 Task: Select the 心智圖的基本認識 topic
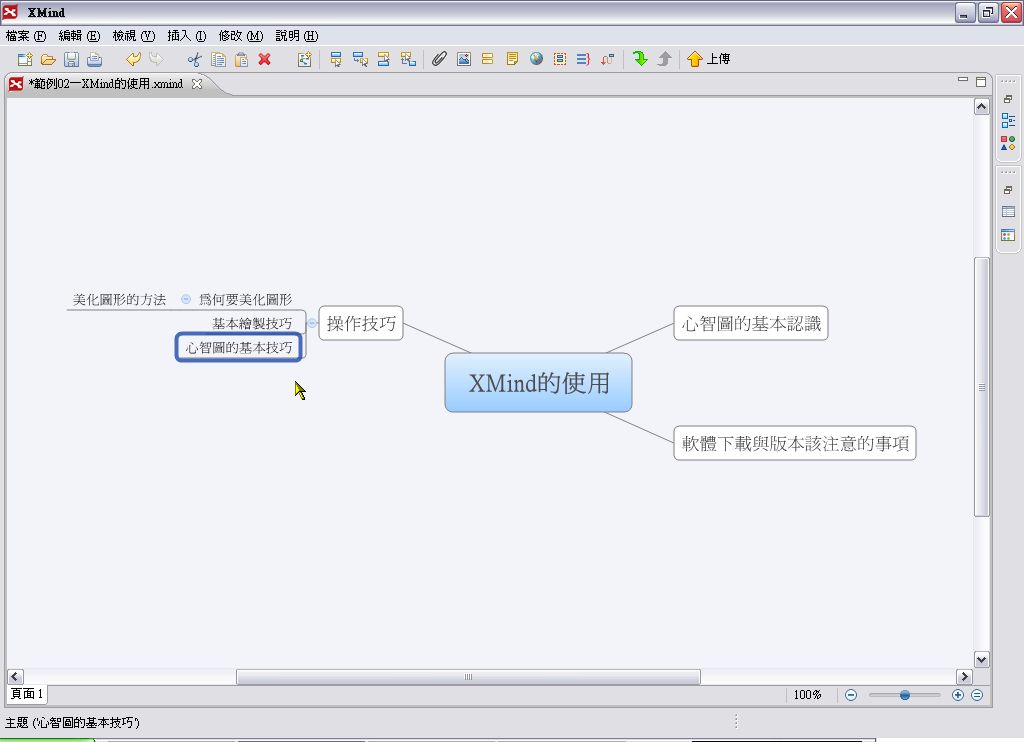(x=751, y=323)
